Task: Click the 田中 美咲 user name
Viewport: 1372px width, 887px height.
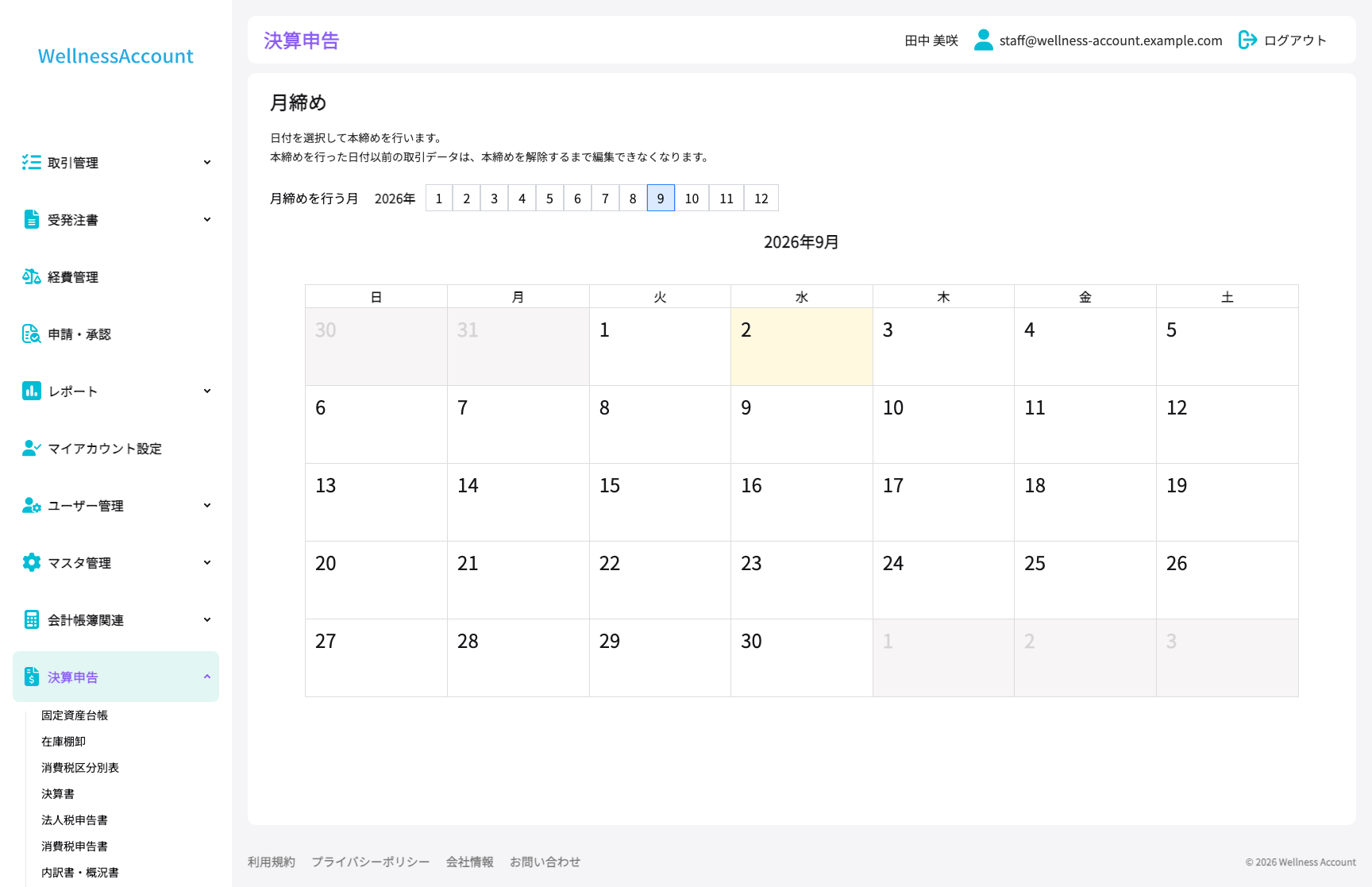Action: (931, 40)
